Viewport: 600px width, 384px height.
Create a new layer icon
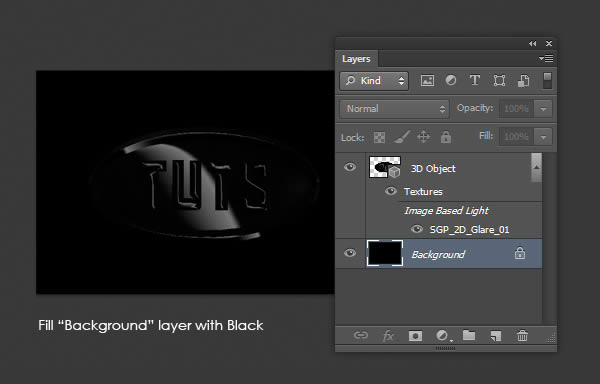pos(496,336)
